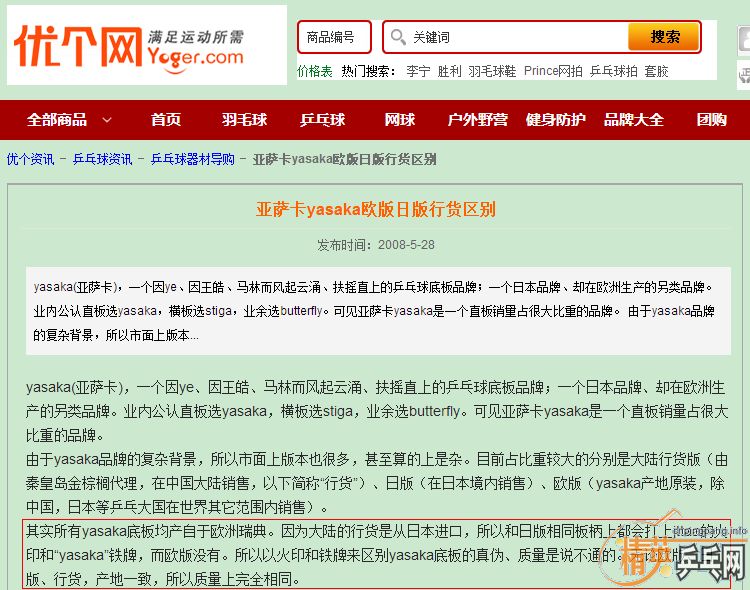Expand the 全部商品 dropdown chevron
The image size is (750, 590).
[107, 120]
